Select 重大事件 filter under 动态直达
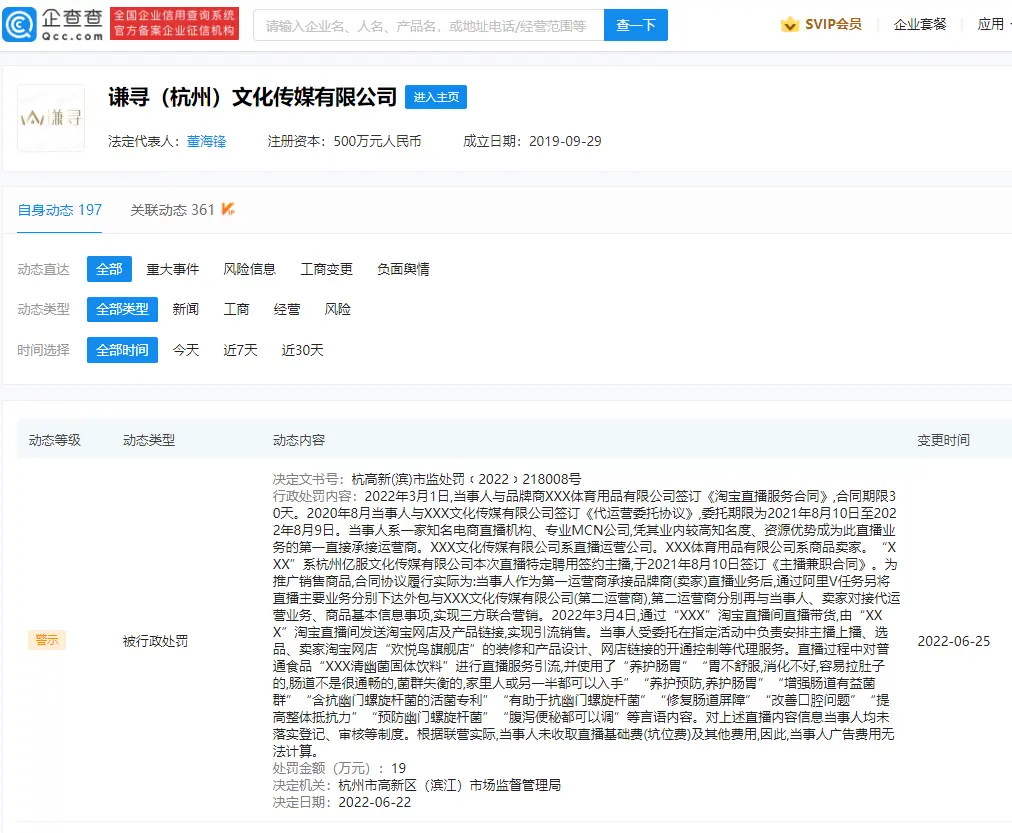 pyautogui.click(x=173, y=269)
